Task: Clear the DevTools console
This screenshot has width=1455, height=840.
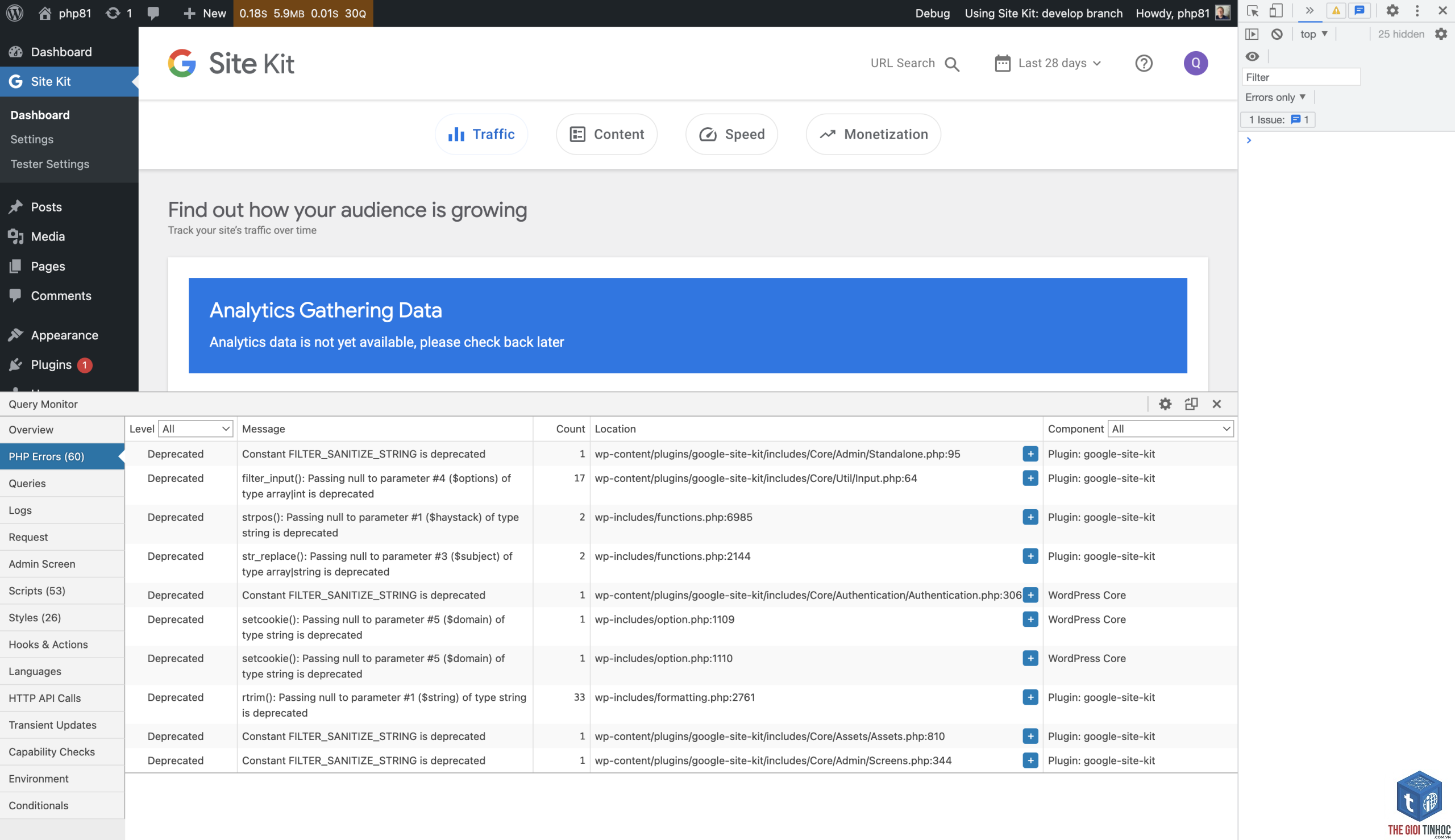Action: click(1277, 34)
